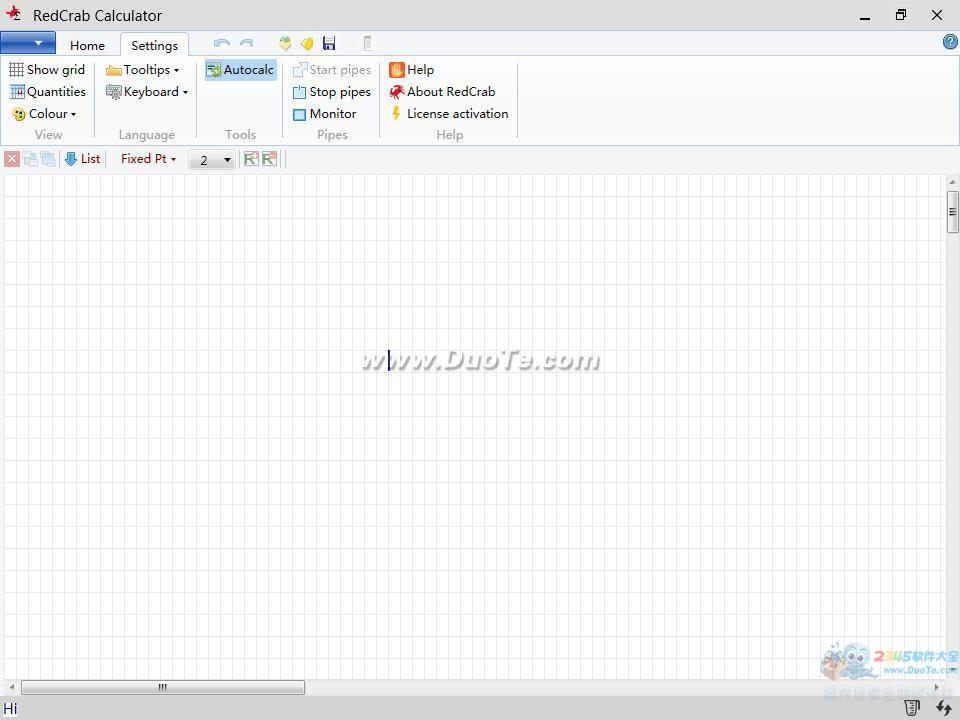Toggle the pipes Monitor

pyautogui.click(x=324, y=114)
